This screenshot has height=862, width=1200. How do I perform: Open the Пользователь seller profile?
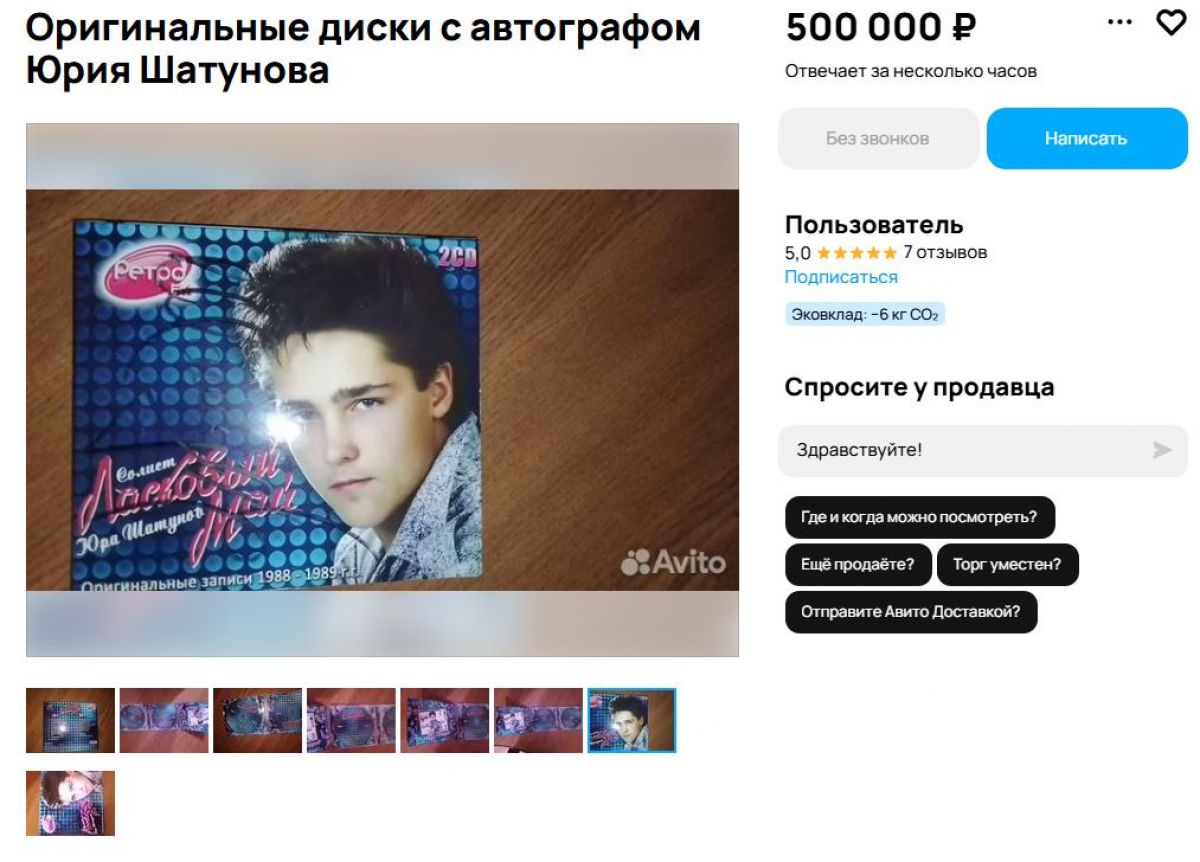pyautogui.click(x=874, y=225)
